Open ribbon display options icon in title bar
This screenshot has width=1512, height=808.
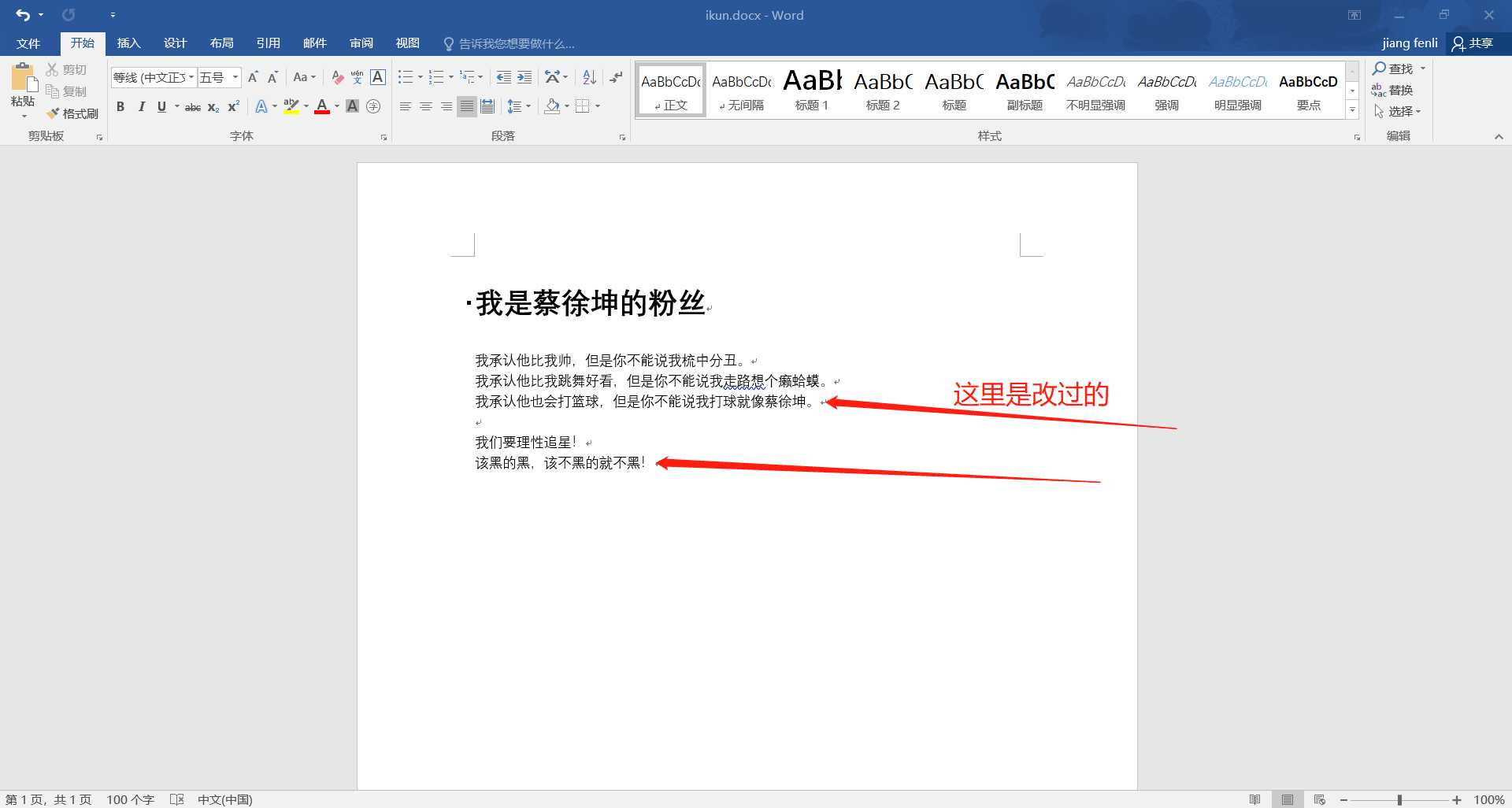coord(1354,15)
